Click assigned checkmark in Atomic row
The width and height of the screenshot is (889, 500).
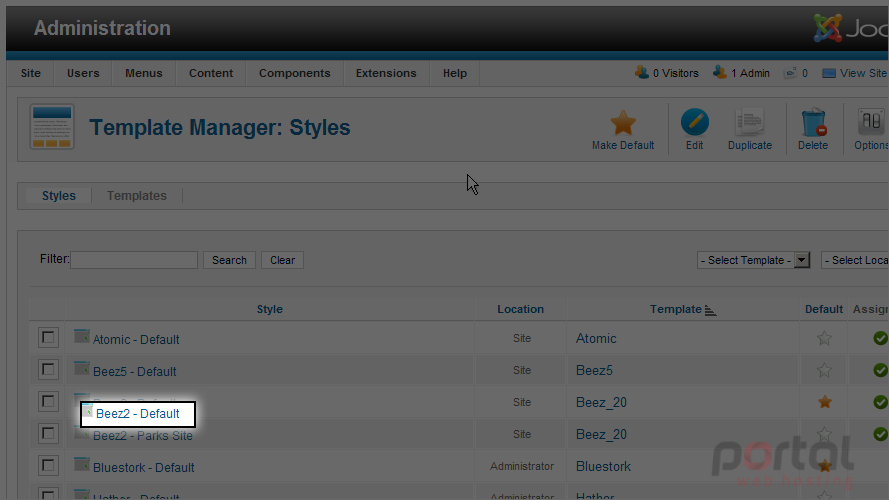click(x=880, y=338)
